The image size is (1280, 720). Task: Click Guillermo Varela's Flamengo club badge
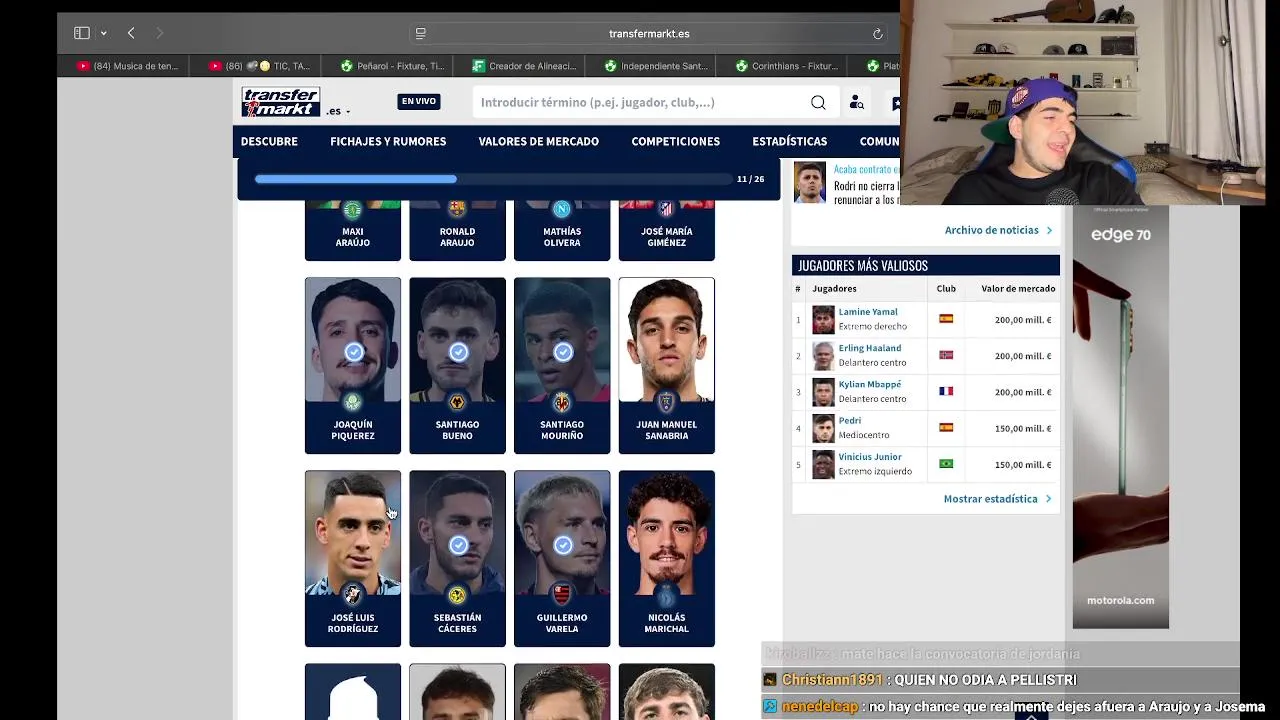[562, 595]
